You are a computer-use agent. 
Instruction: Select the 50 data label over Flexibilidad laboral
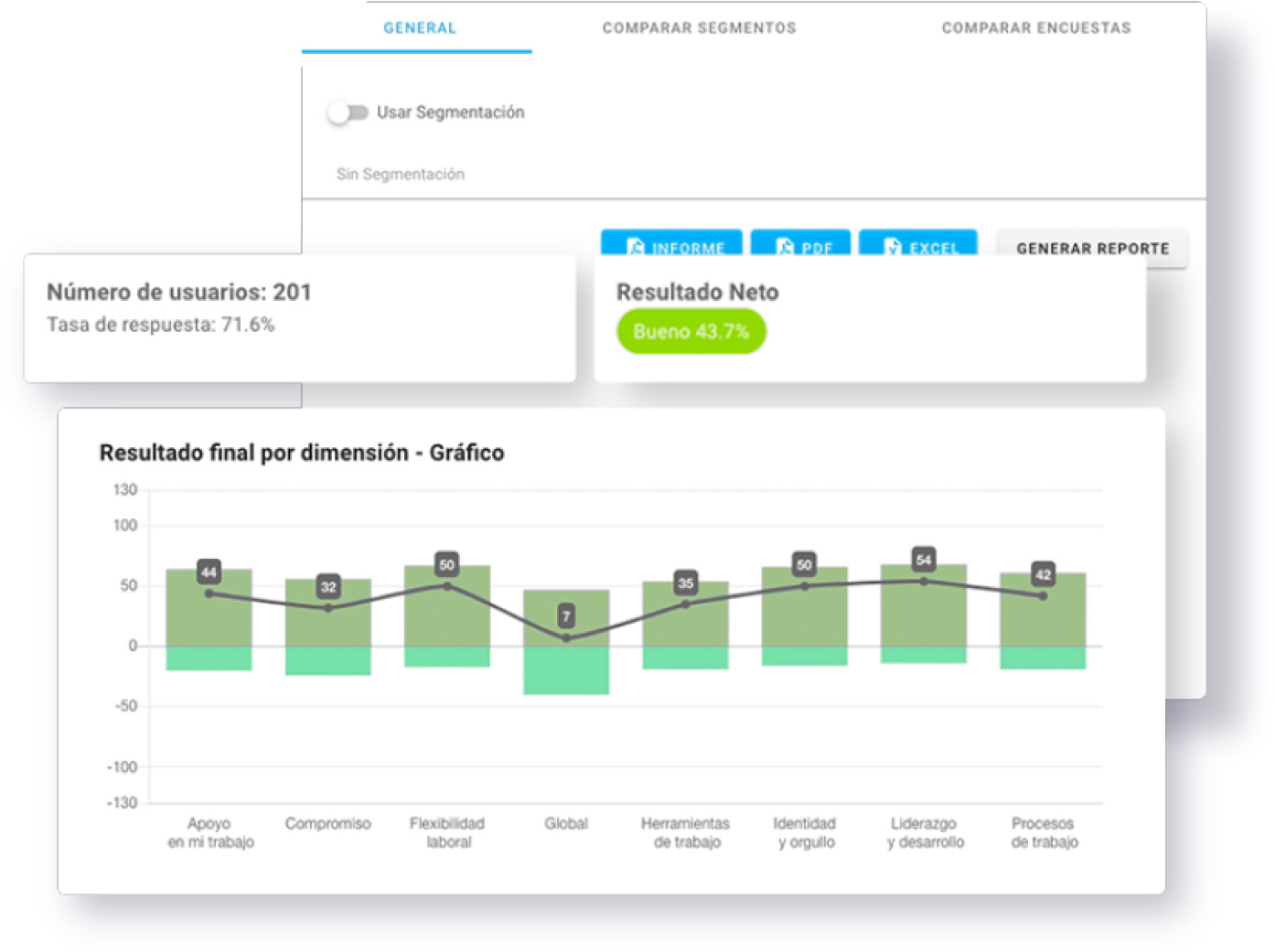[x=447, y=564]
